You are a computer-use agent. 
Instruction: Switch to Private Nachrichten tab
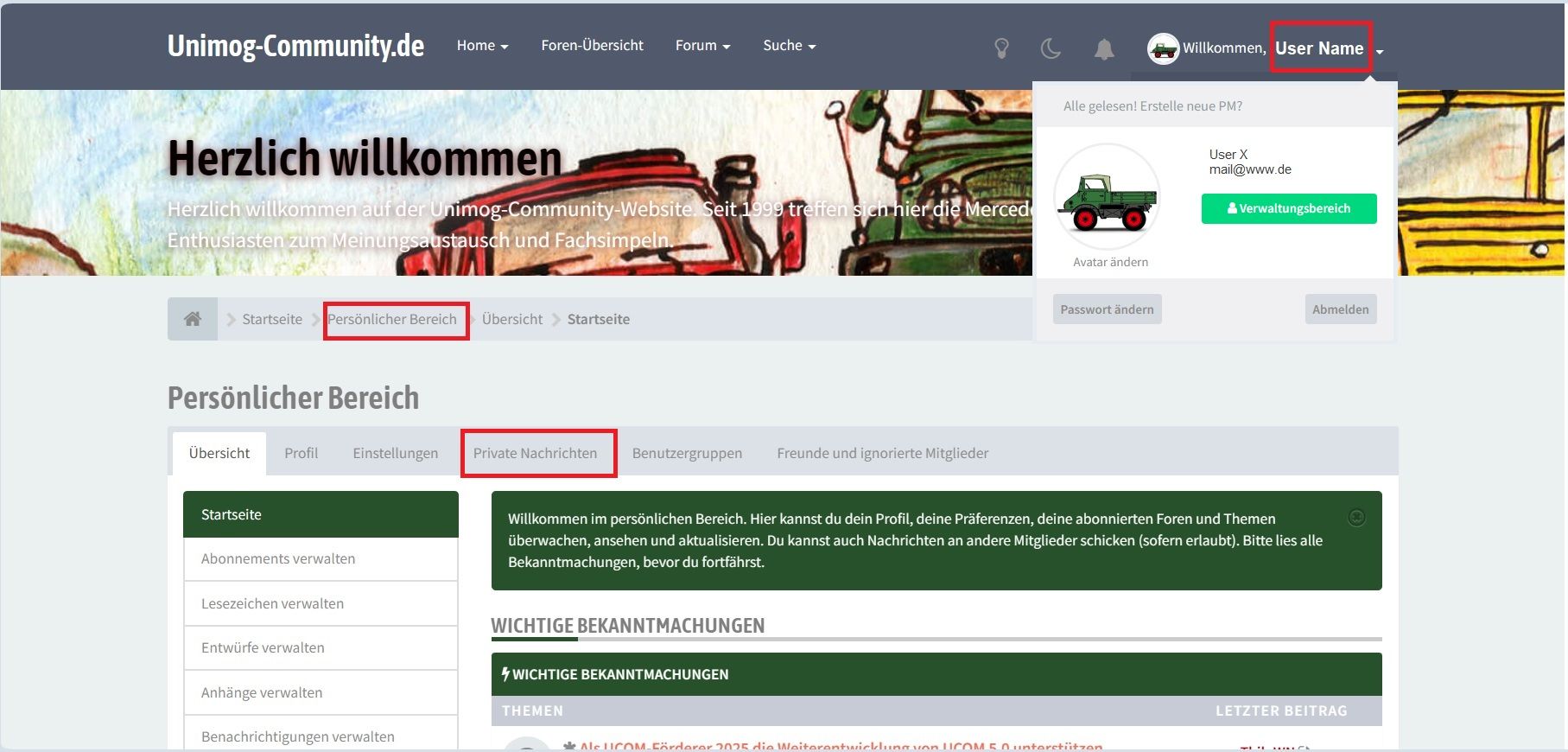(535, 453)
